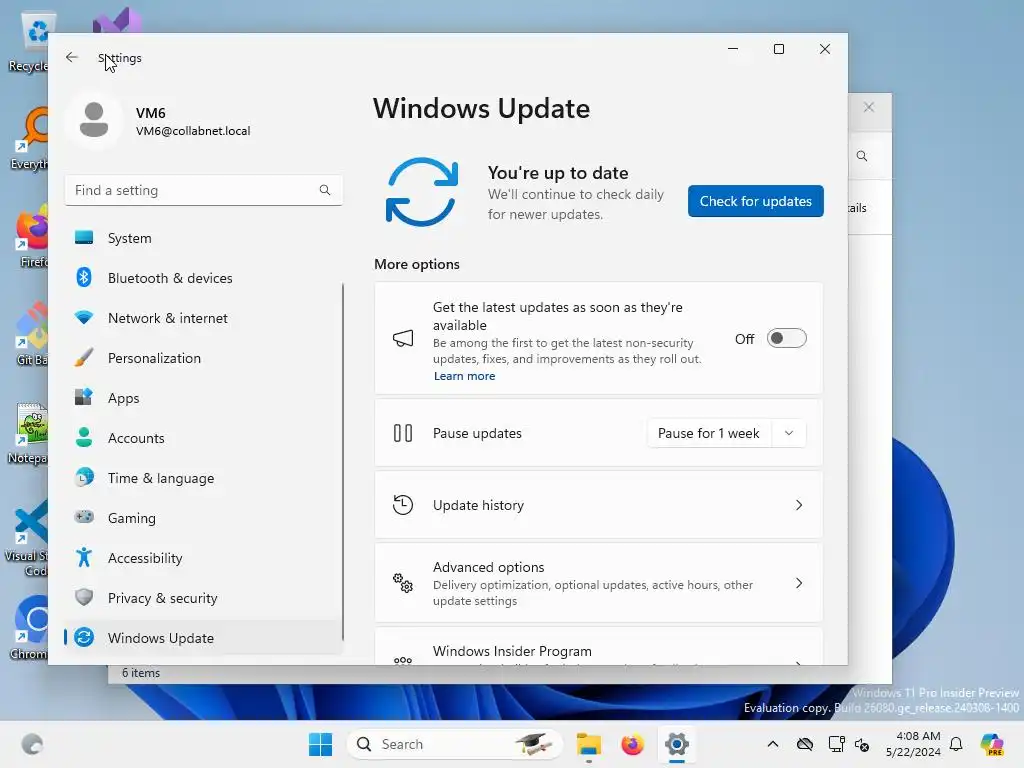Open Privacy & security via its shield icon

tap(84, 598)
